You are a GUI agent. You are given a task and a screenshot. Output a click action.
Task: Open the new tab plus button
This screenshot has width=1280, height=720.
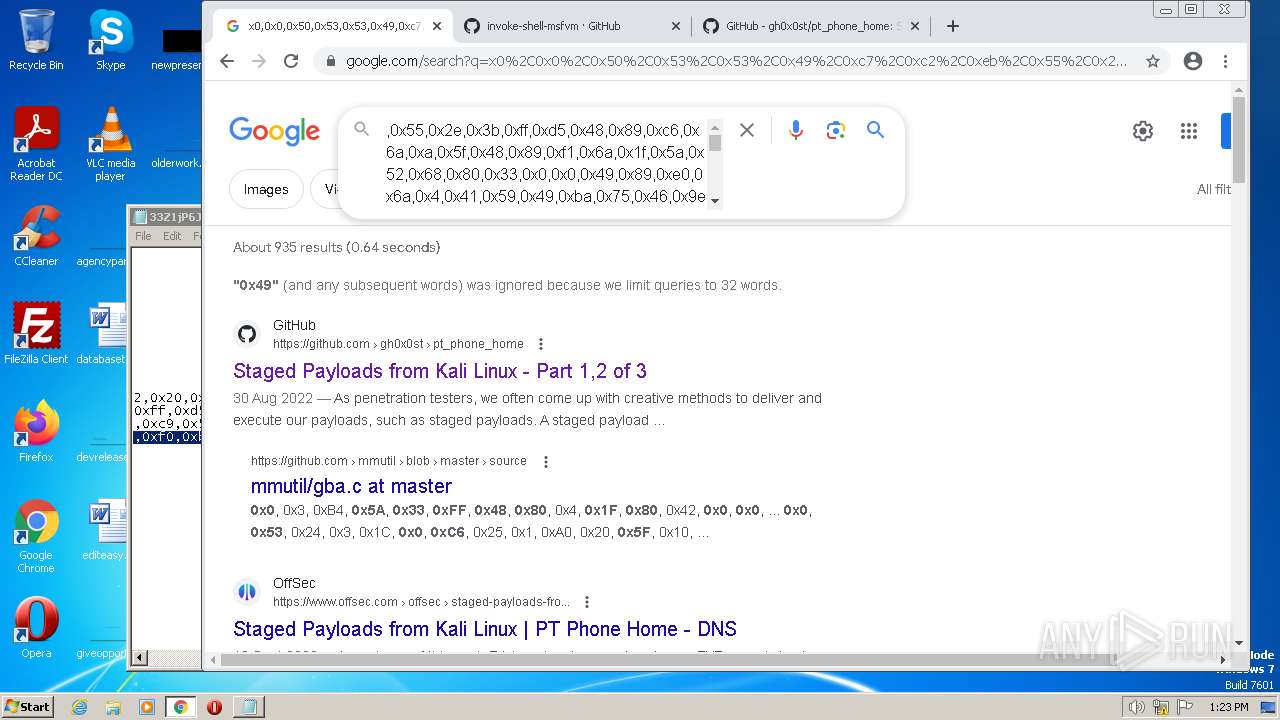pos(952,26)
